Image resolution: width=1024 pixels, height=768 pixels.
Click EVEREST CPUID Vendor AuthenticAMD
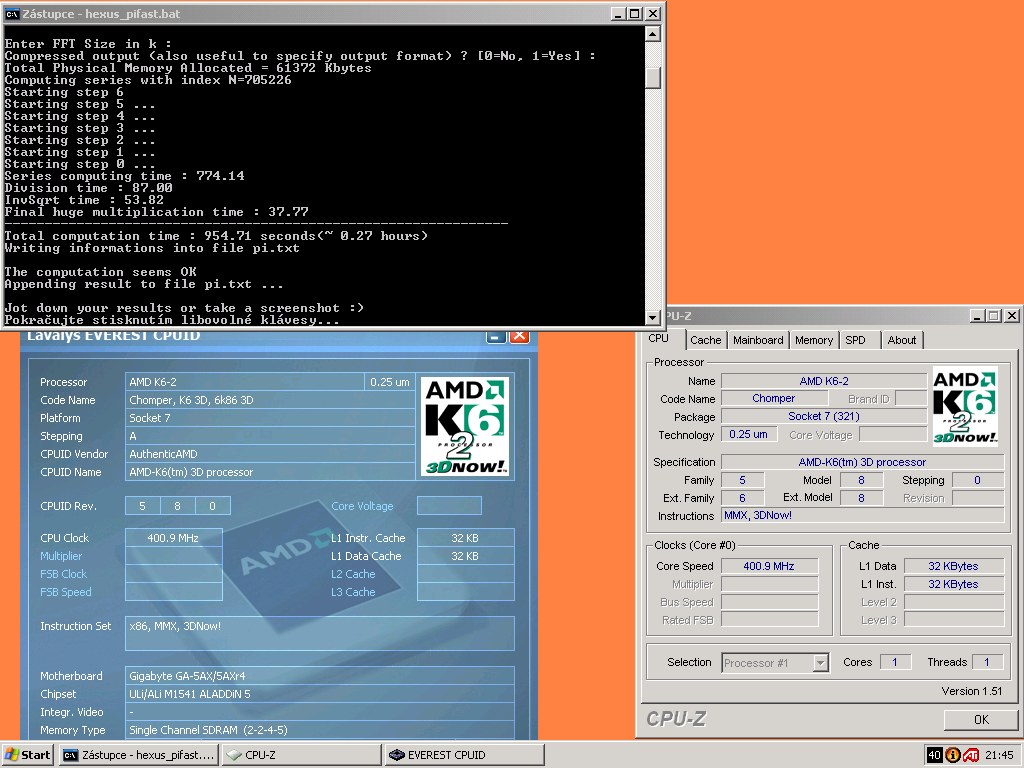(270, 454)
